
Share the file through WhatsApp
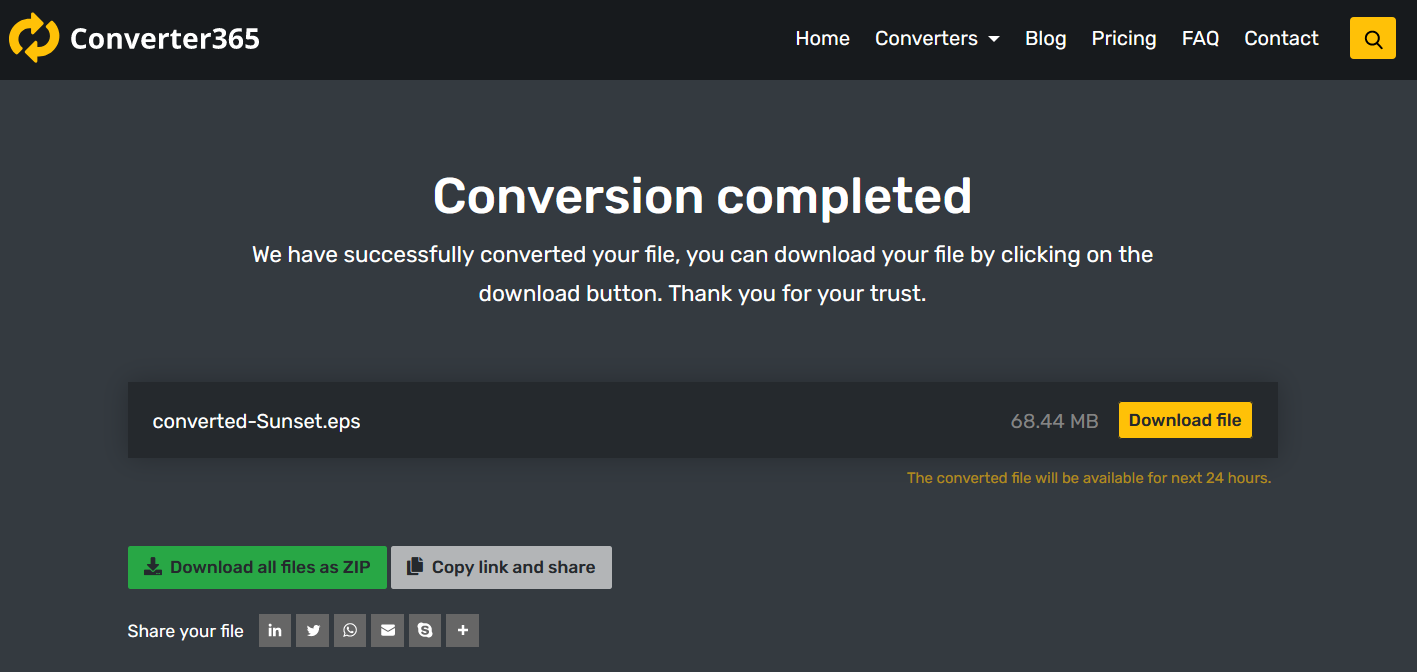[x=350, y=631]
